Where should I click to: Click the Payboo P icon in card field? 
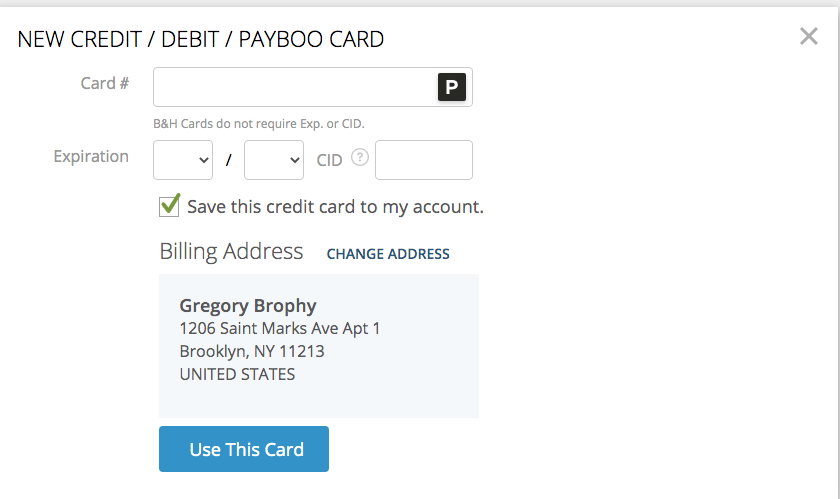[452, 87]
